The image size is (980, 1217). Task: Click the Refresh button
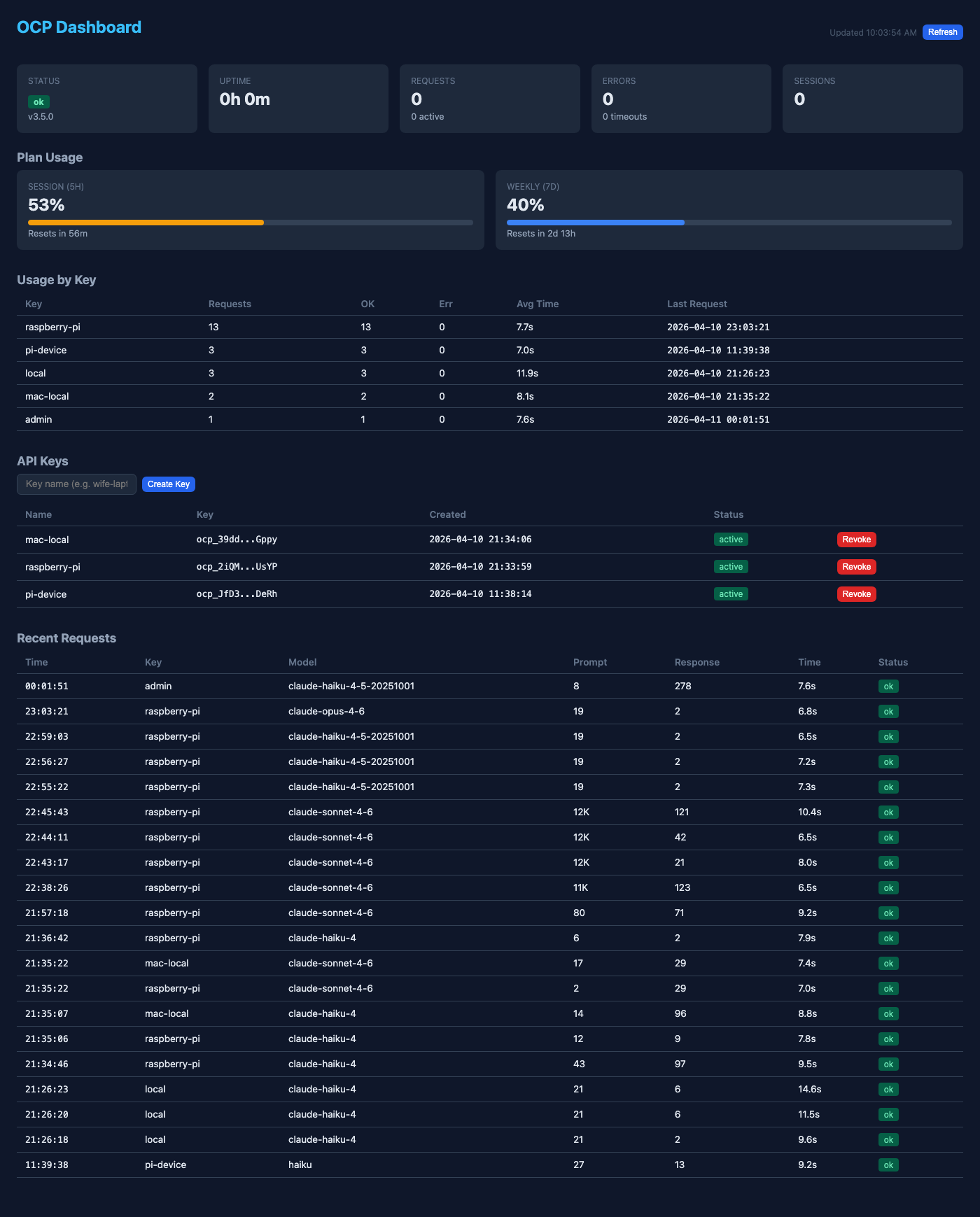[942, 32]
